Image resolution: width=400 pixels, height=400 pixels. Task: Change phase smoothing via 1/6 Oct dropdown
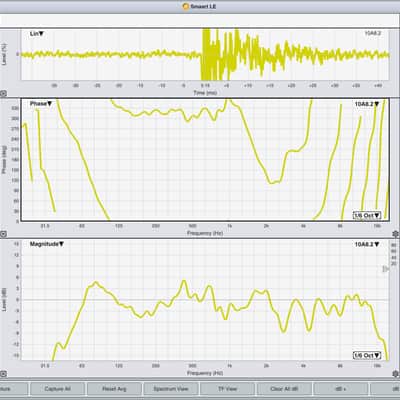pos(367,215)
